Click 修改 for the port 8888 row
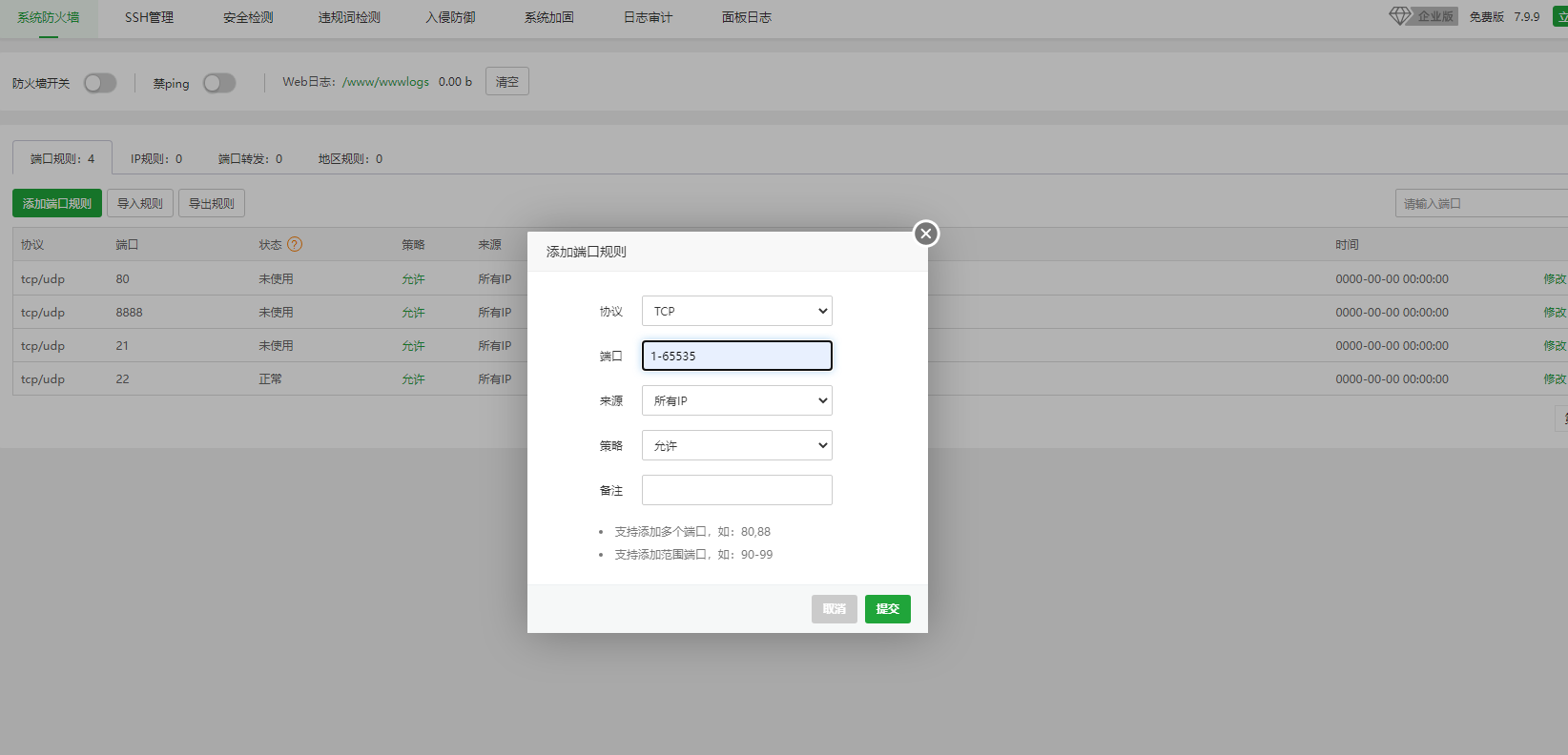The height and width of the screenshot is (755, 1568). point(1555,312)
